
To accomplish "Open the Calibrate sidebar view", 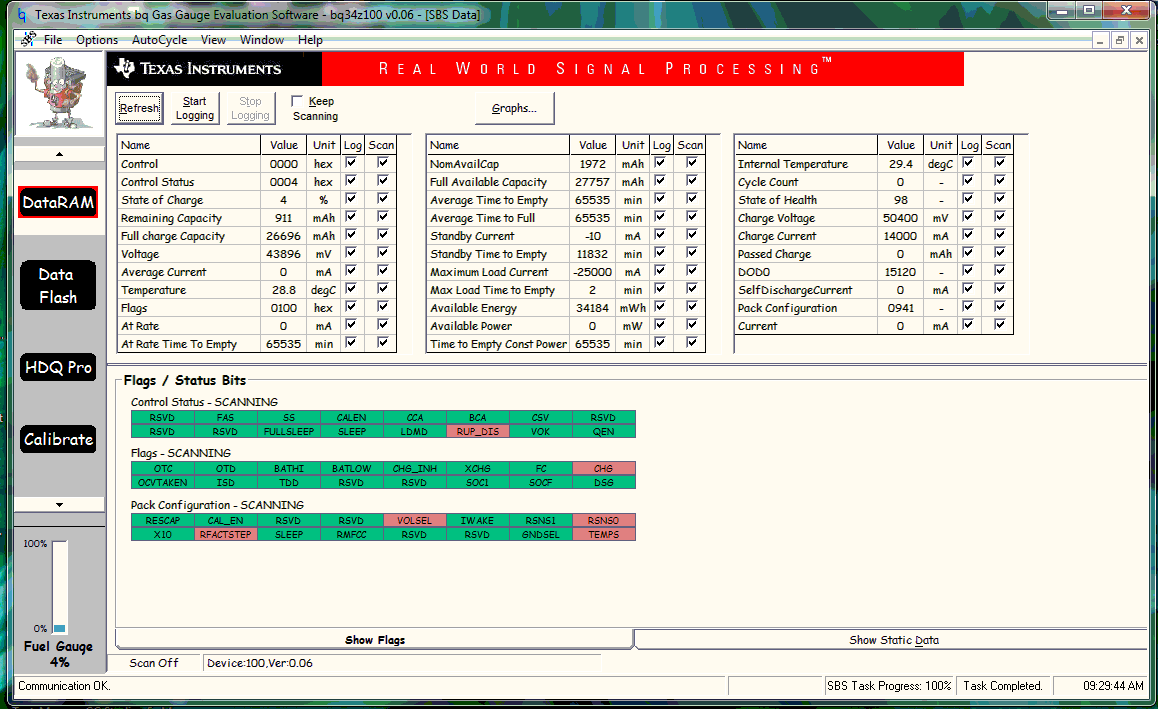I will 58,439.
